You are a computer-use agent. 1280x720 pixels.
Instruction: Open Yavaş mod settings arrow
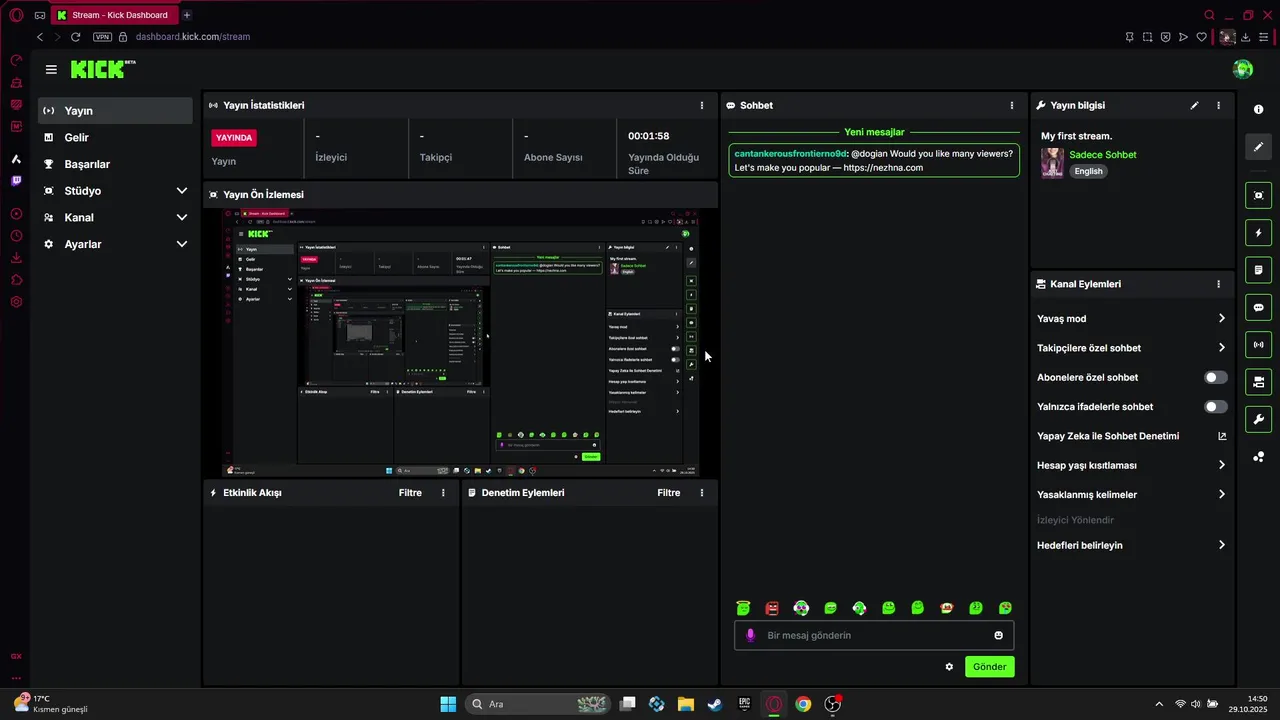(1221, 319)
